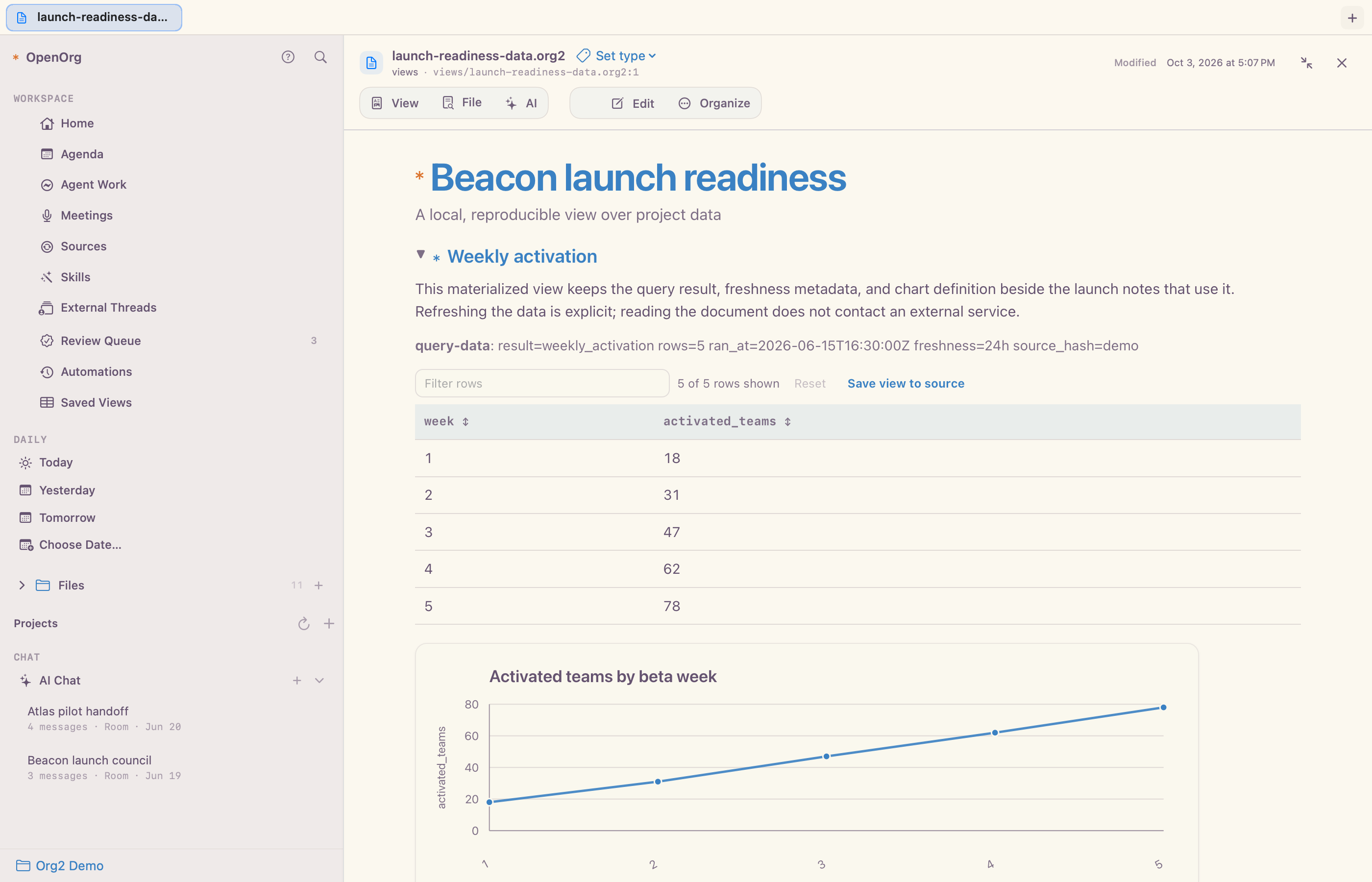The image size is (1372, 882).
Task: Switch to View mode
Action: (396, 103)
